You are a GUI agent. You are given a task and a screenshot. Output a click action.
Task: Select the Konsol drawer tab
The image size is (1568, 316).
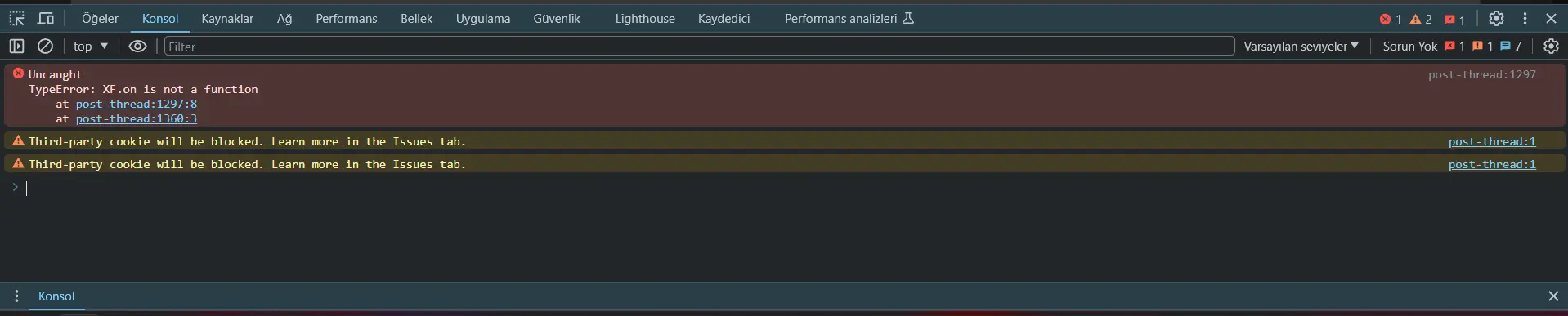[56, 296]
